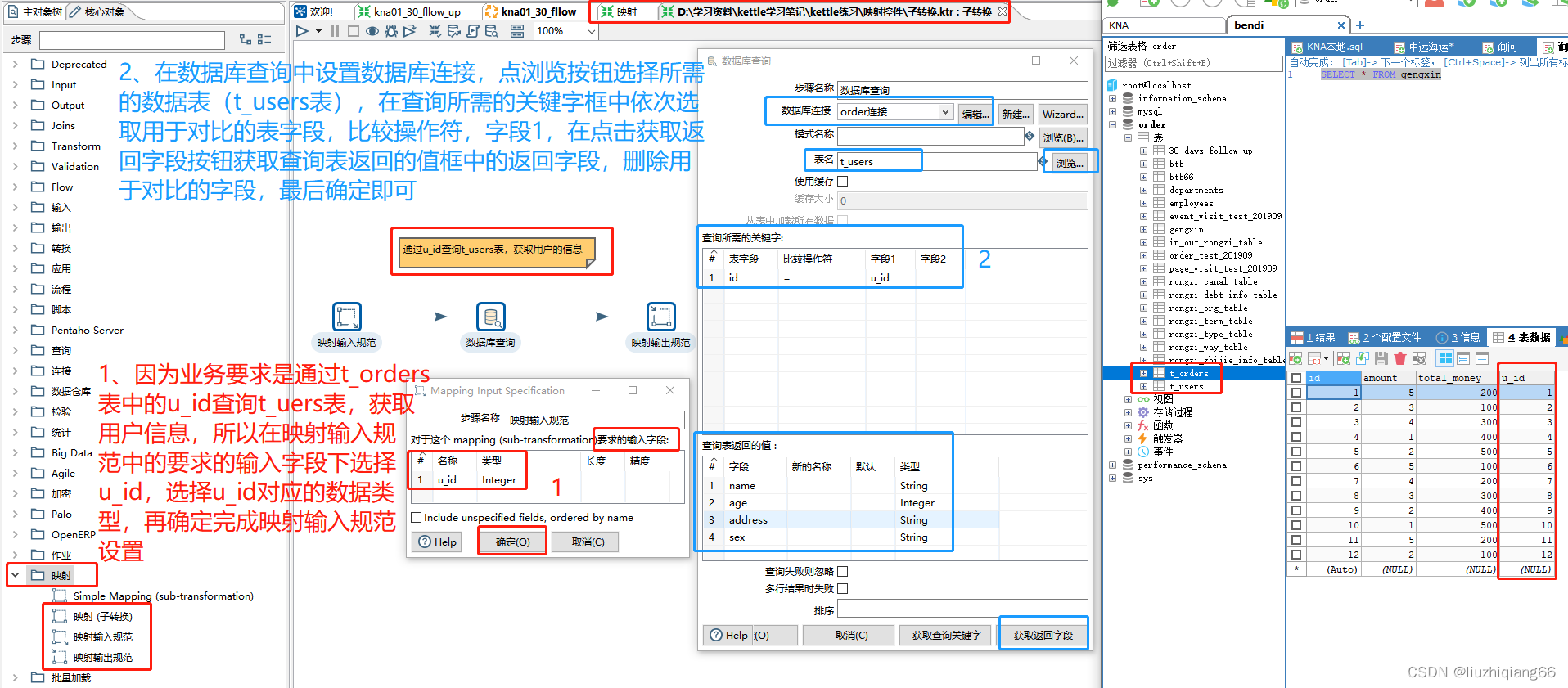Select the 映射输出规范 step on canvas
Image resolution: width=1568 pixels, height=688 pixels.
click(660, 317)
